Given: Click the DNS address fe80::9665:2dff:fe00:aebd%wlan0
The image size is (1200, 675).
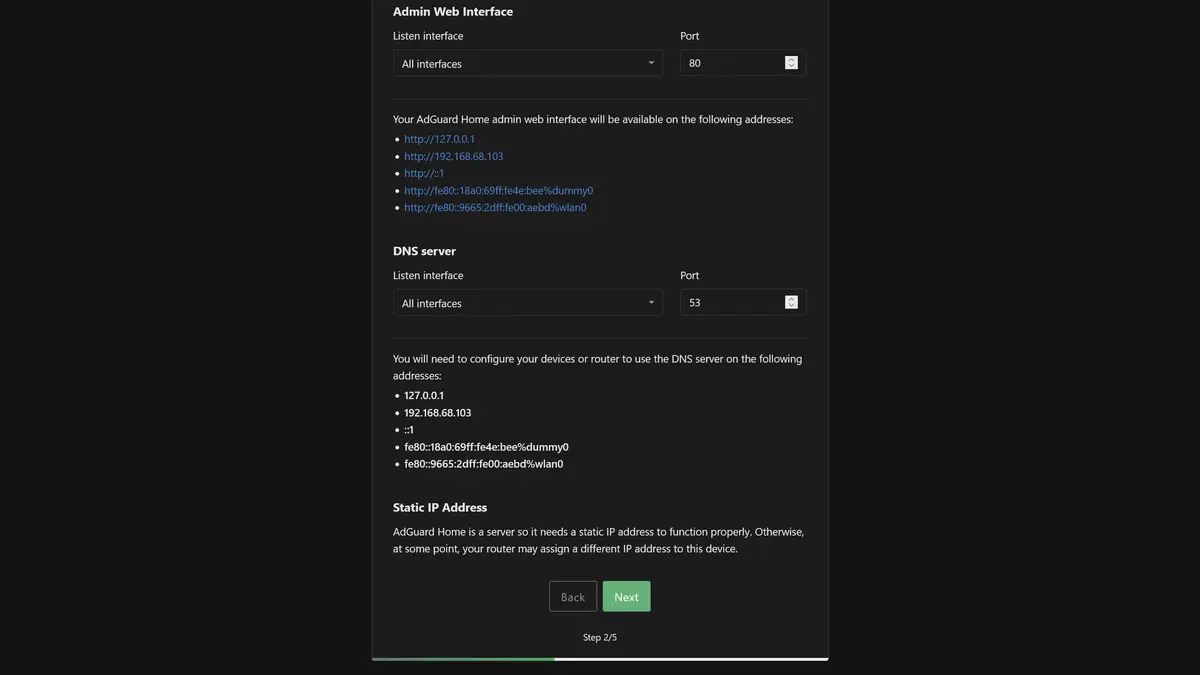Looking at the screenshot, I should tap(484, 464).
